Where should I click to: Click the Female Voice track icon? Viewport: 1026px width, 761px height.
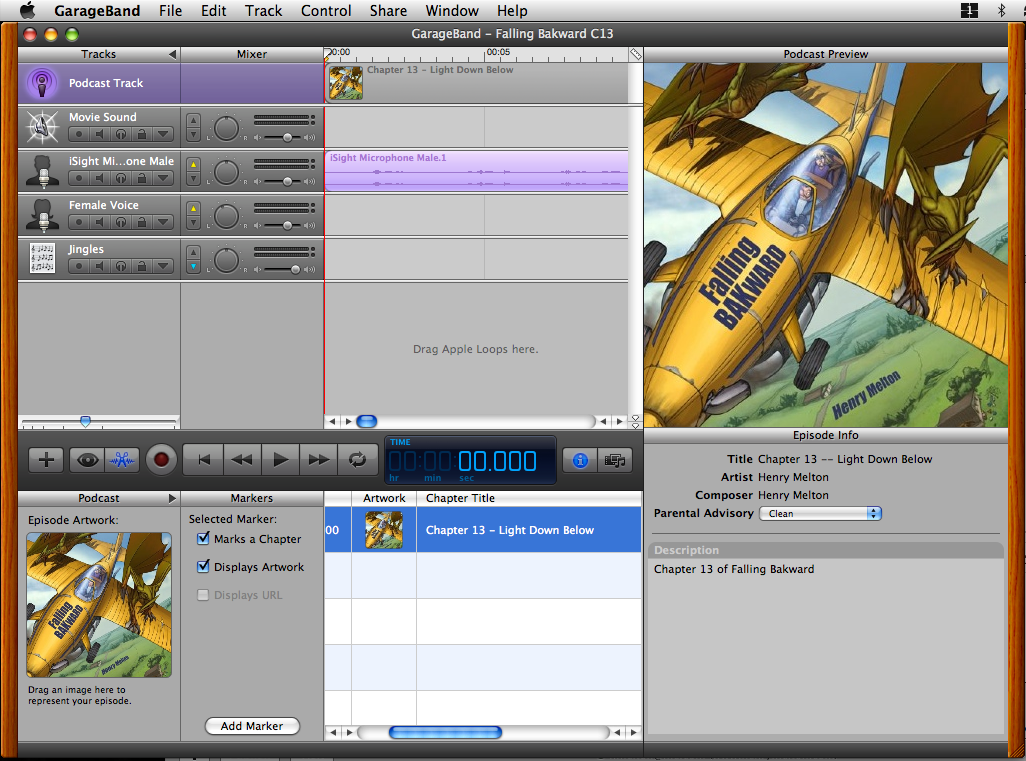[x=42, y=215]
